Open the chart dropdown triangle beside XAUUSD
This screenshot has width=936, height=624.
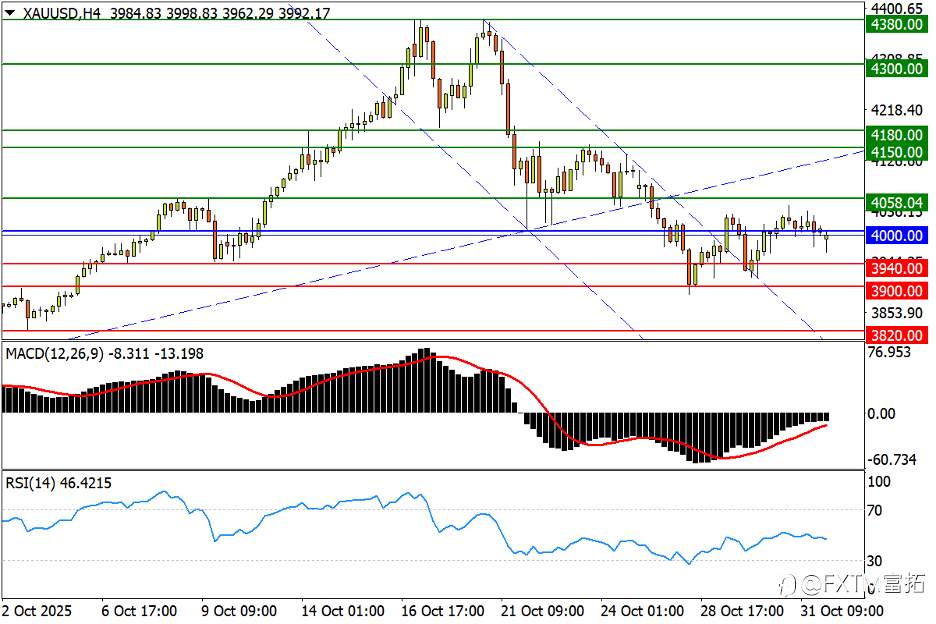tap(10, 13)
